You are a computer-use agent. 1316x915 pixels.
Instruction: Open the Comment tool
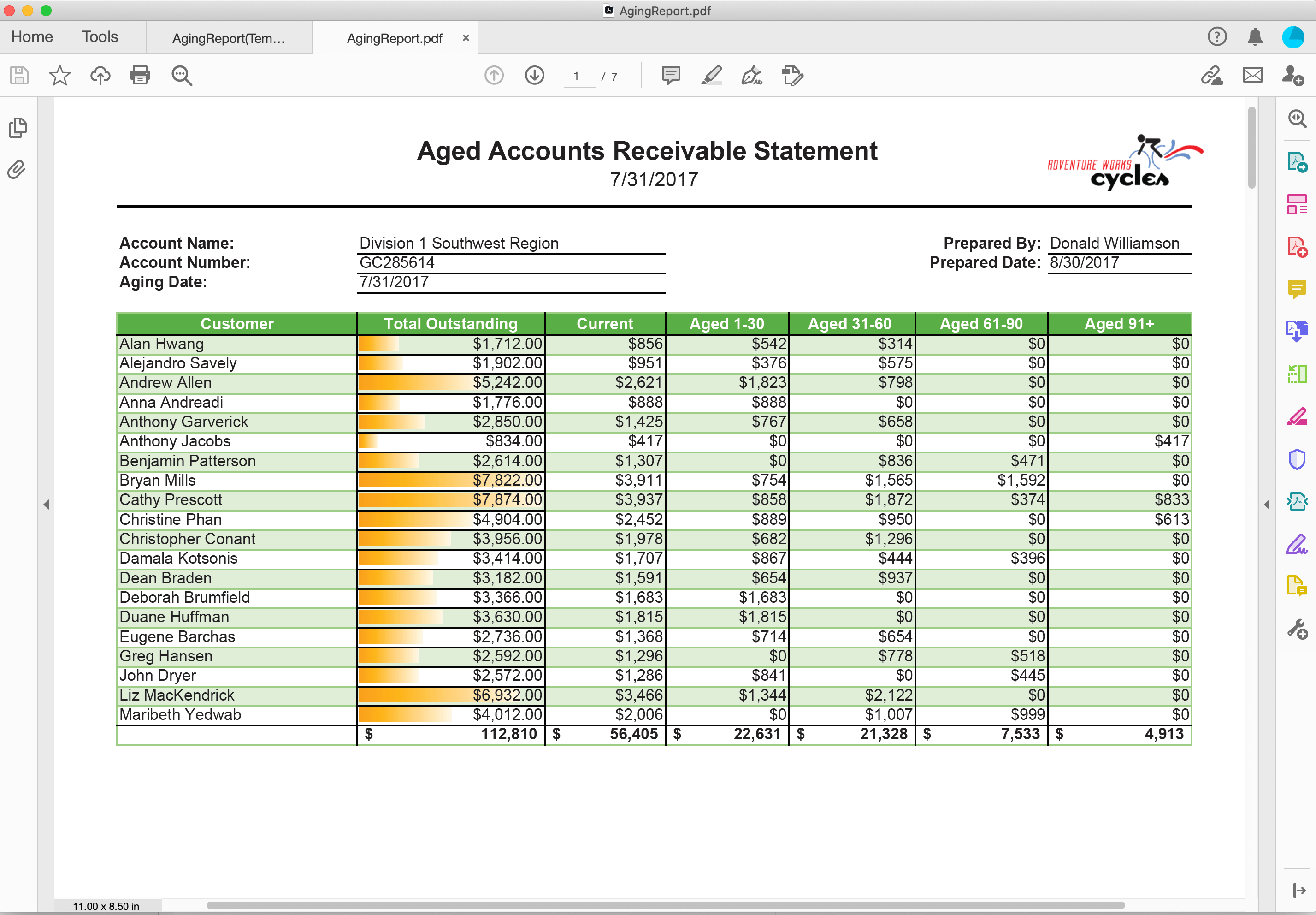coord(1298,289)
